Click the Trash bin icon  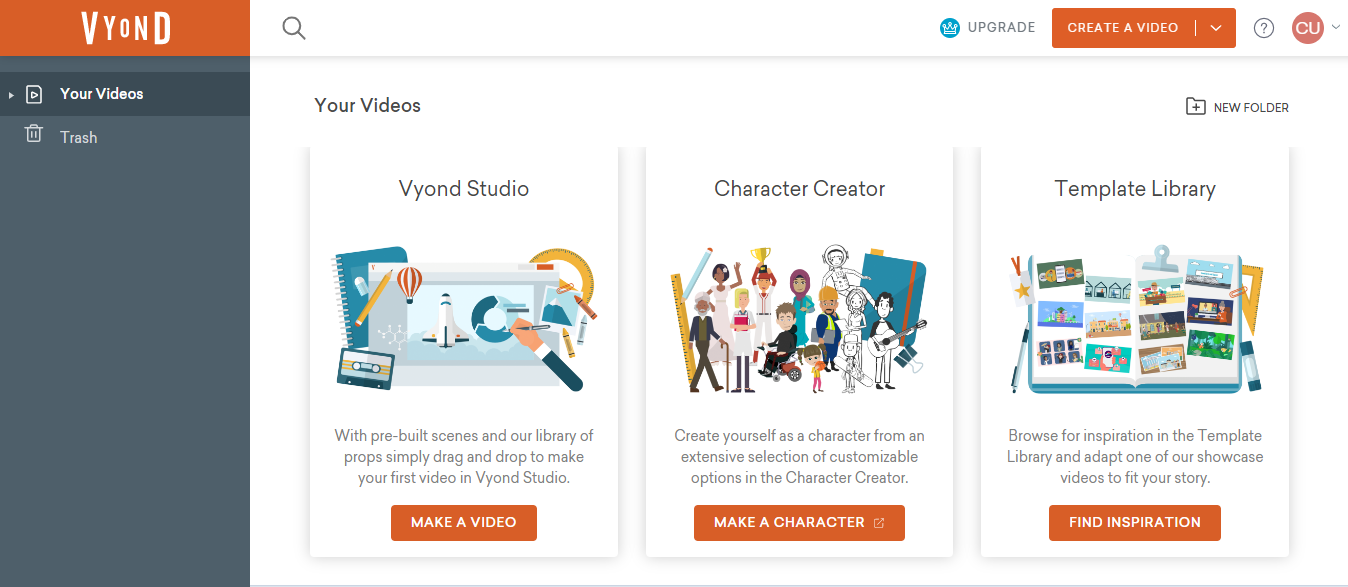click(34, 134)
